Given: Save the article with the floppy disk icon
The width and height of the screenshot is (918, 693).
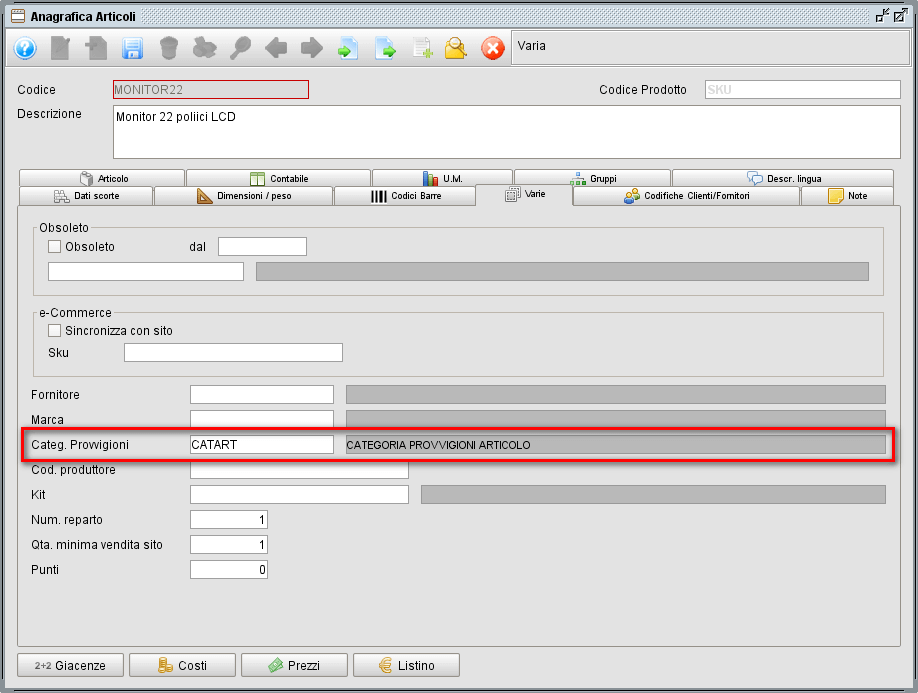Looking at the screenshot, I should pyautogui.click(x=133, y=48).
